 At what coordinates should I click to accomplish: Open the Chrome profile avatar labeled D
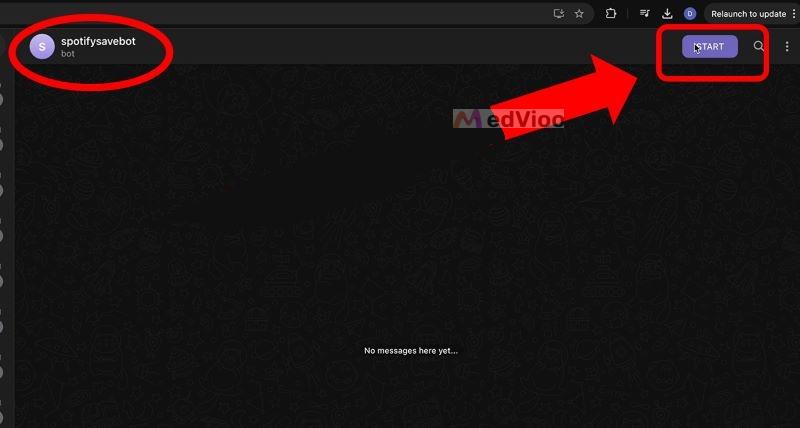[x=690, y=14]
